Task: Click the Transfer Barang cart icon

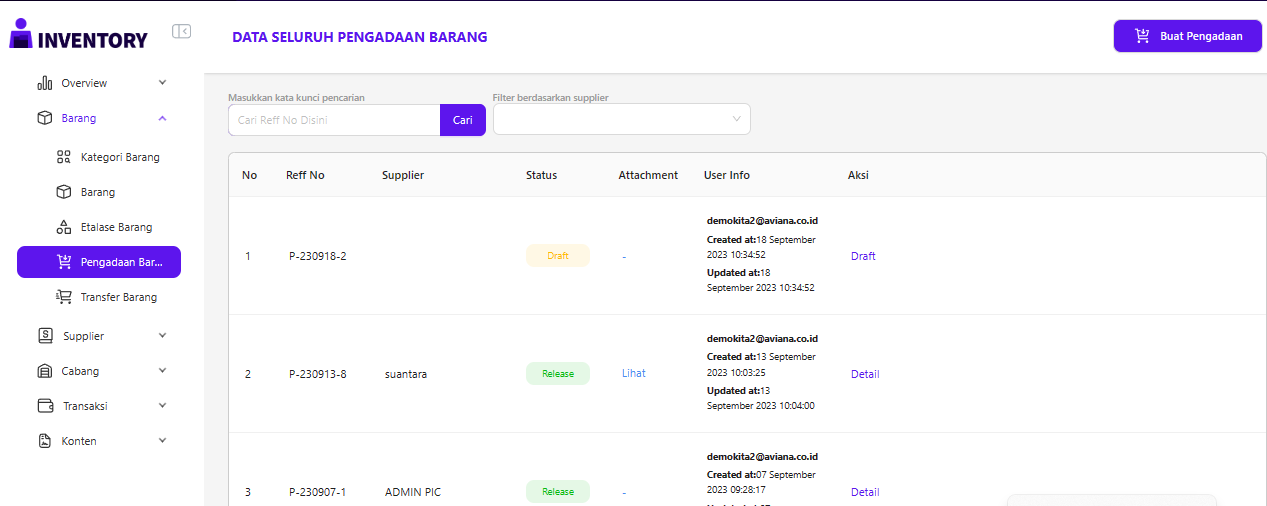Action: coord(63,297)
